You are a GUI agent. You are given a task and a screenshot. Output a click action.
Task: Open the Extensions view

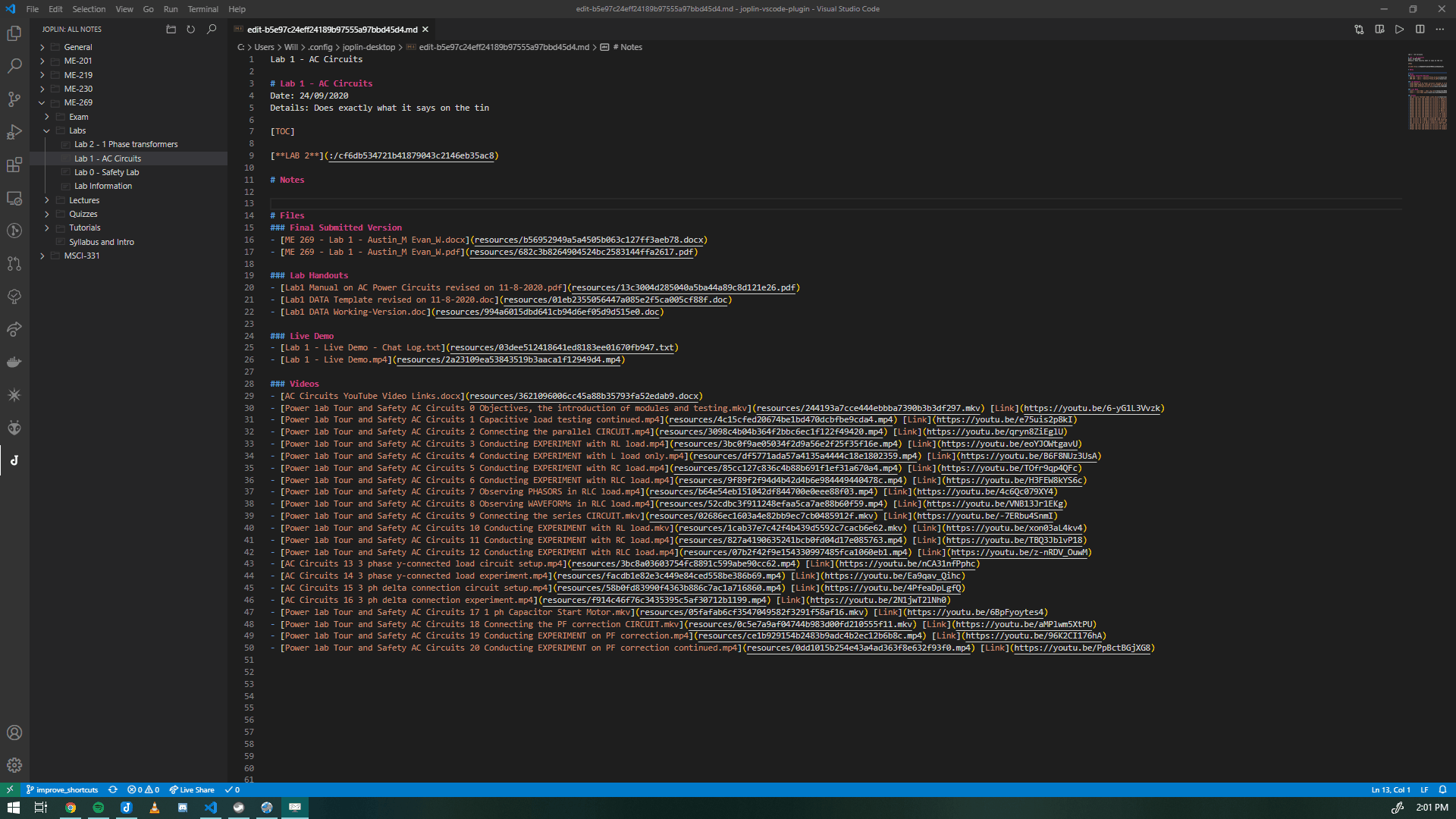(15, 165)
